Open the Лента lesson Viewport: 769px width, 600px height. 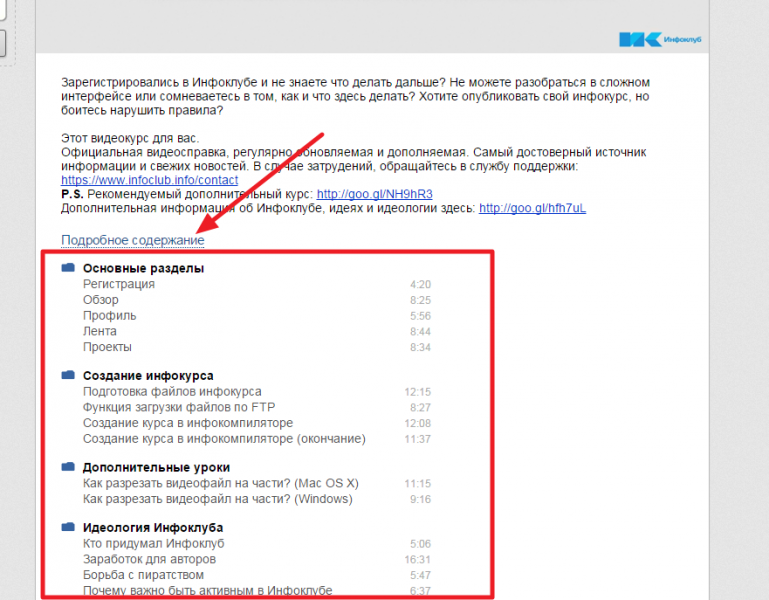pyautogui.click(x=100, y=331)
